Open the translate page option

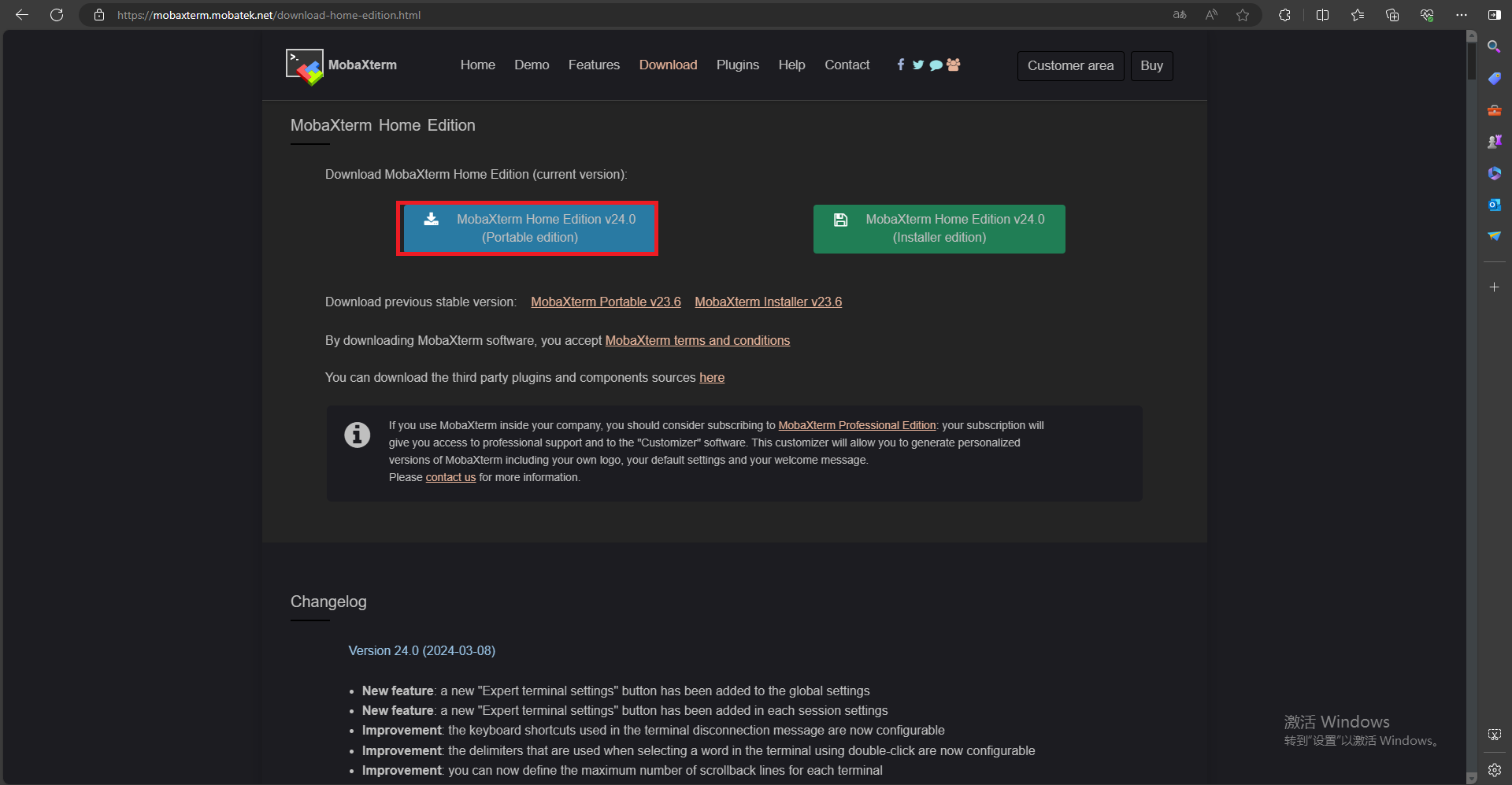(x=1180, y=15)
